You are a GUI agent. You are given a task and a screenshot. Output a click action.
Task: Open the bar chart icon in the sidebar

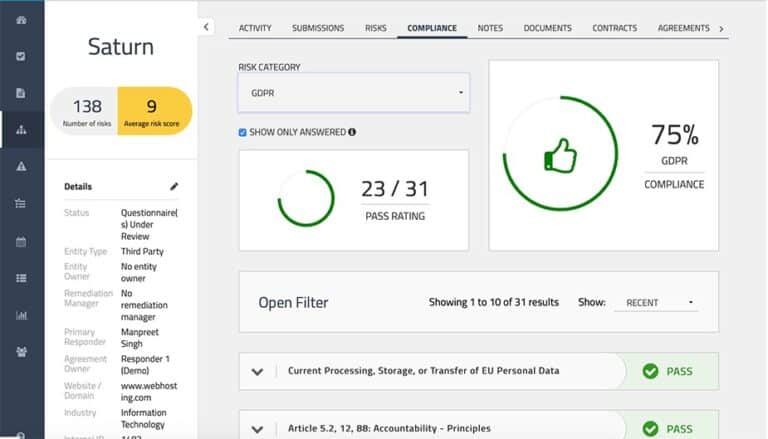(21, 315)
